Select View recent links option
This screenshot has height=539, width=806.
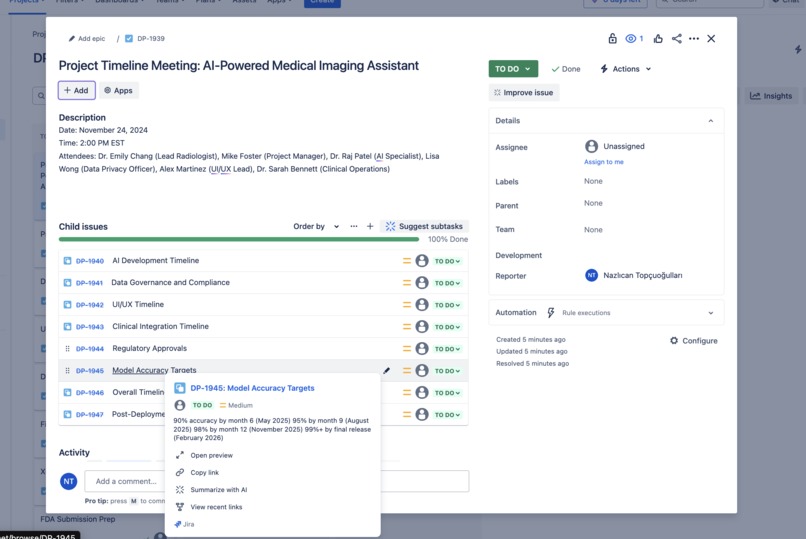216,507
